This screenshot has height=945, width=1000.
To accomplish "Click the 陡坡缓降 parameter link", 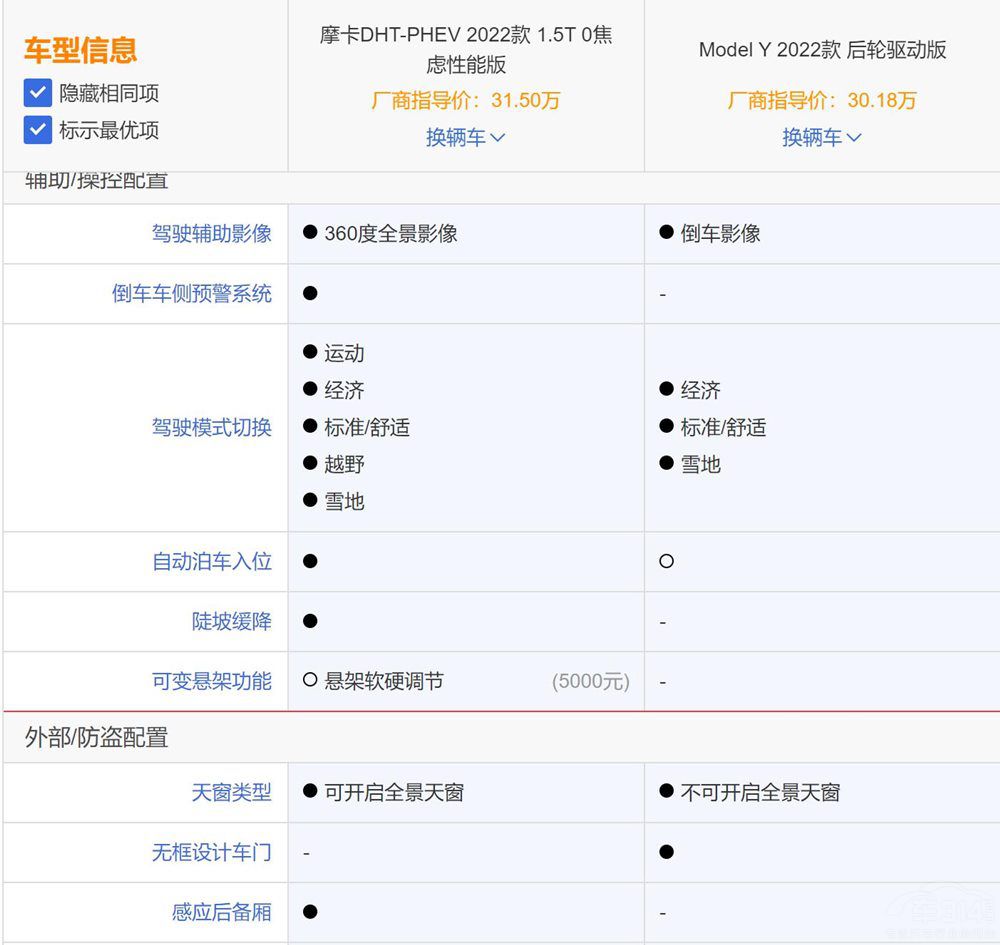I will pyautogui.click(x=231, y=622).
